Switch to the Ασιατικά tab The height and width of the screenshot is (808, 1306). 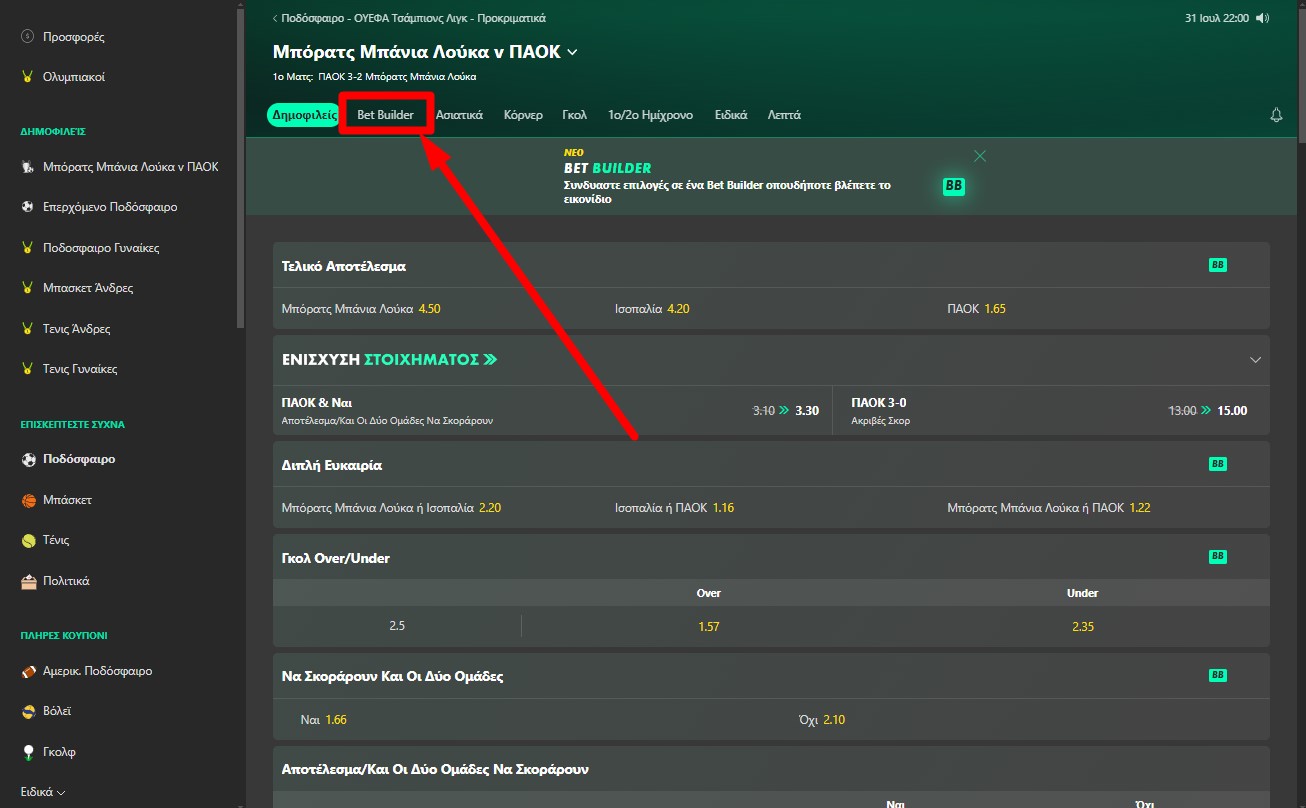pyautogui.click(x=459, y=115)
